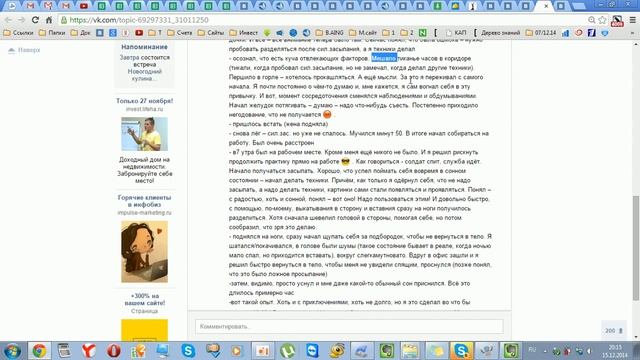Open the Новогодний кулина... reminder link

coord(144,75)
